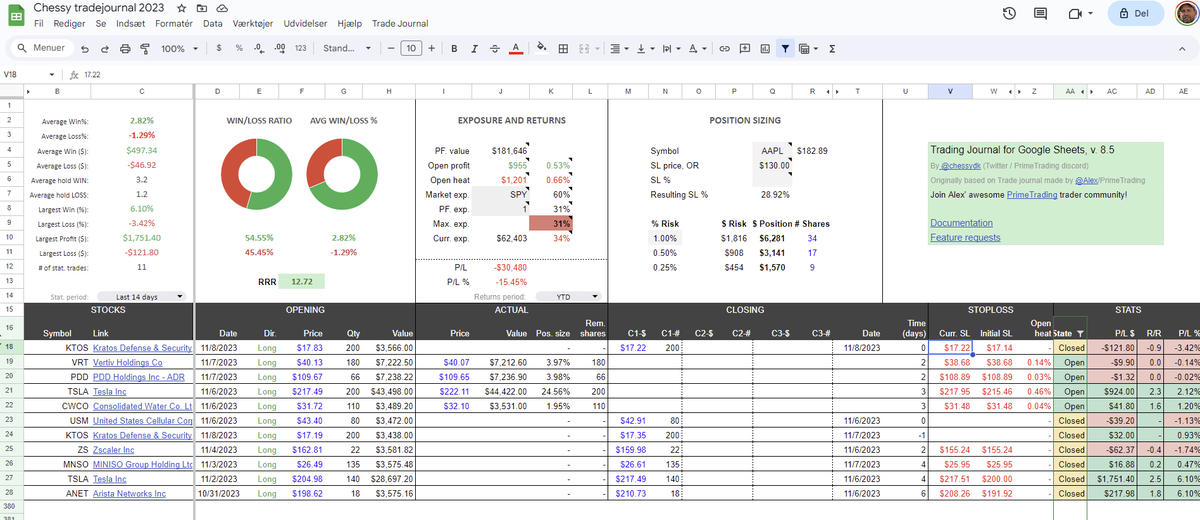Screen dimensions: 1200x520
Task: Toggle bold formatting
Action: (454, 48)
